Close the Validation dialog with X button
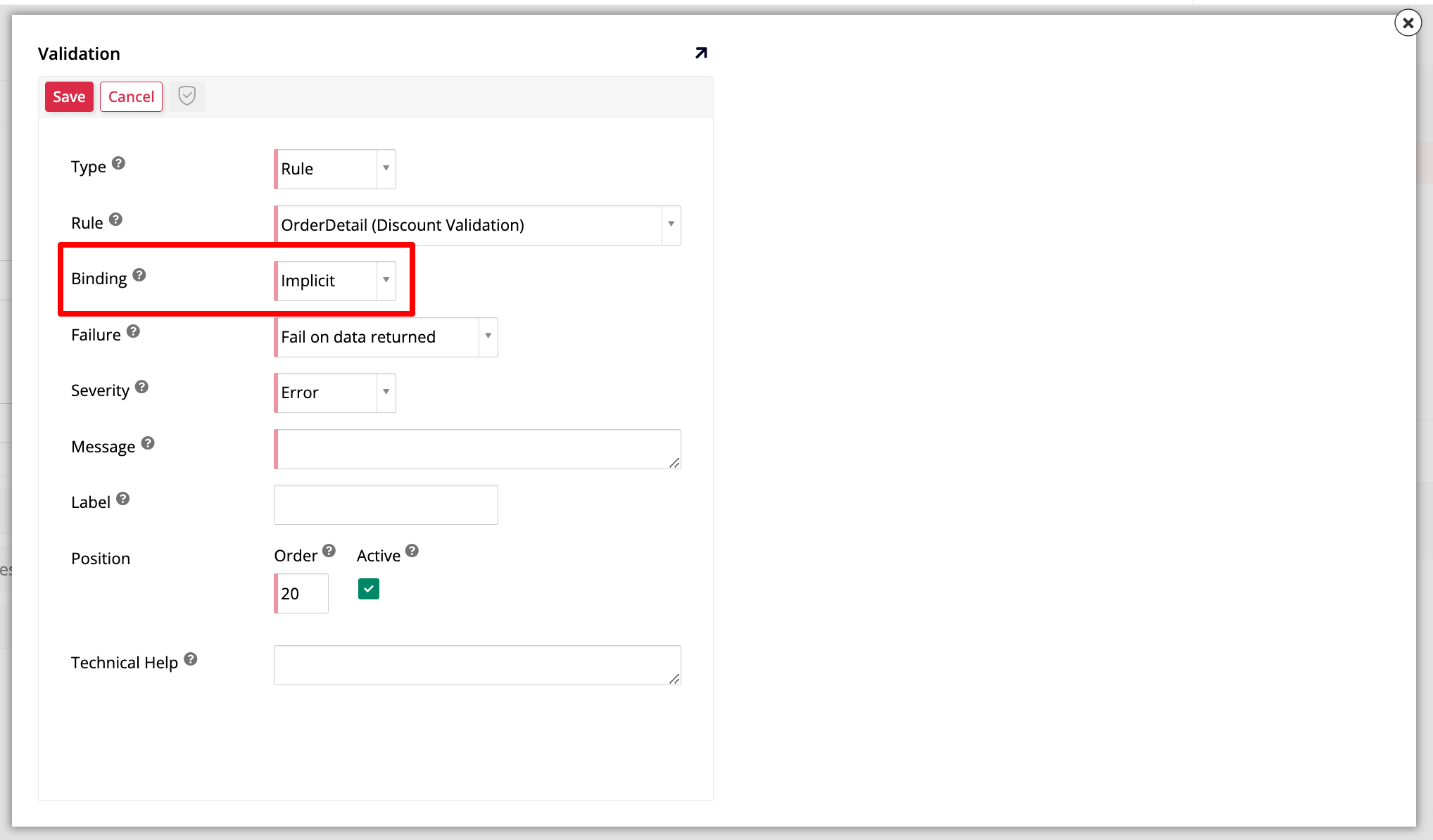 (x=1408, y=23)
